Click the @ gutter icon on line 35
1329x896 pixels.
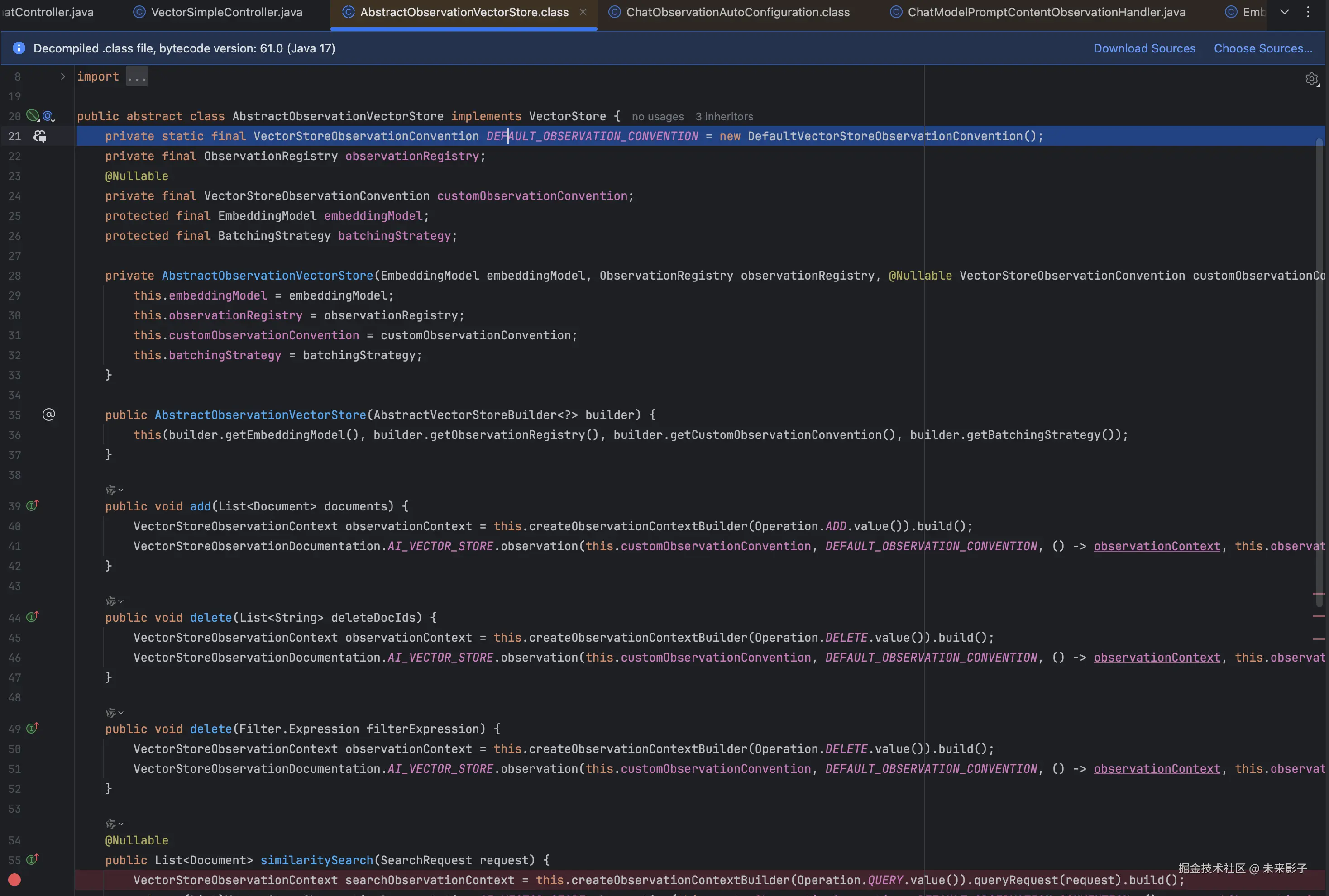coord(49,414)
